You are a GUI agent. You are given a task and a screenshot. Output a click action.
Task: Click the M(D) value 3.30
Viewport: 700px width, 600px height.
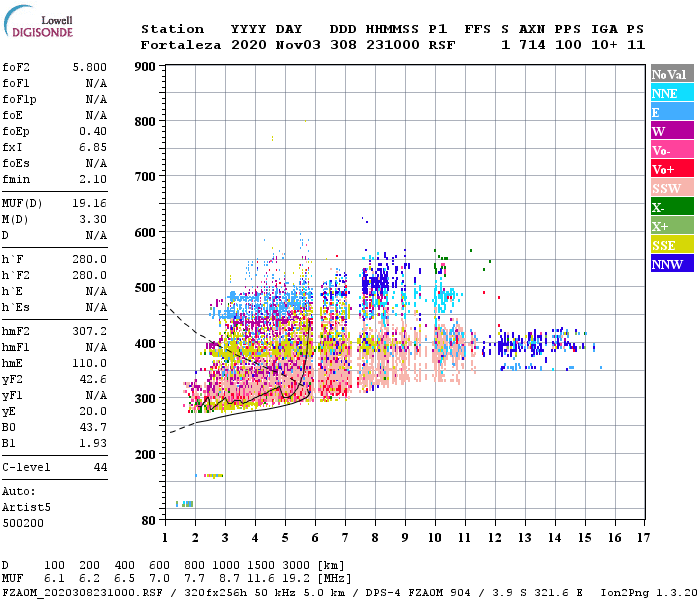93,220
